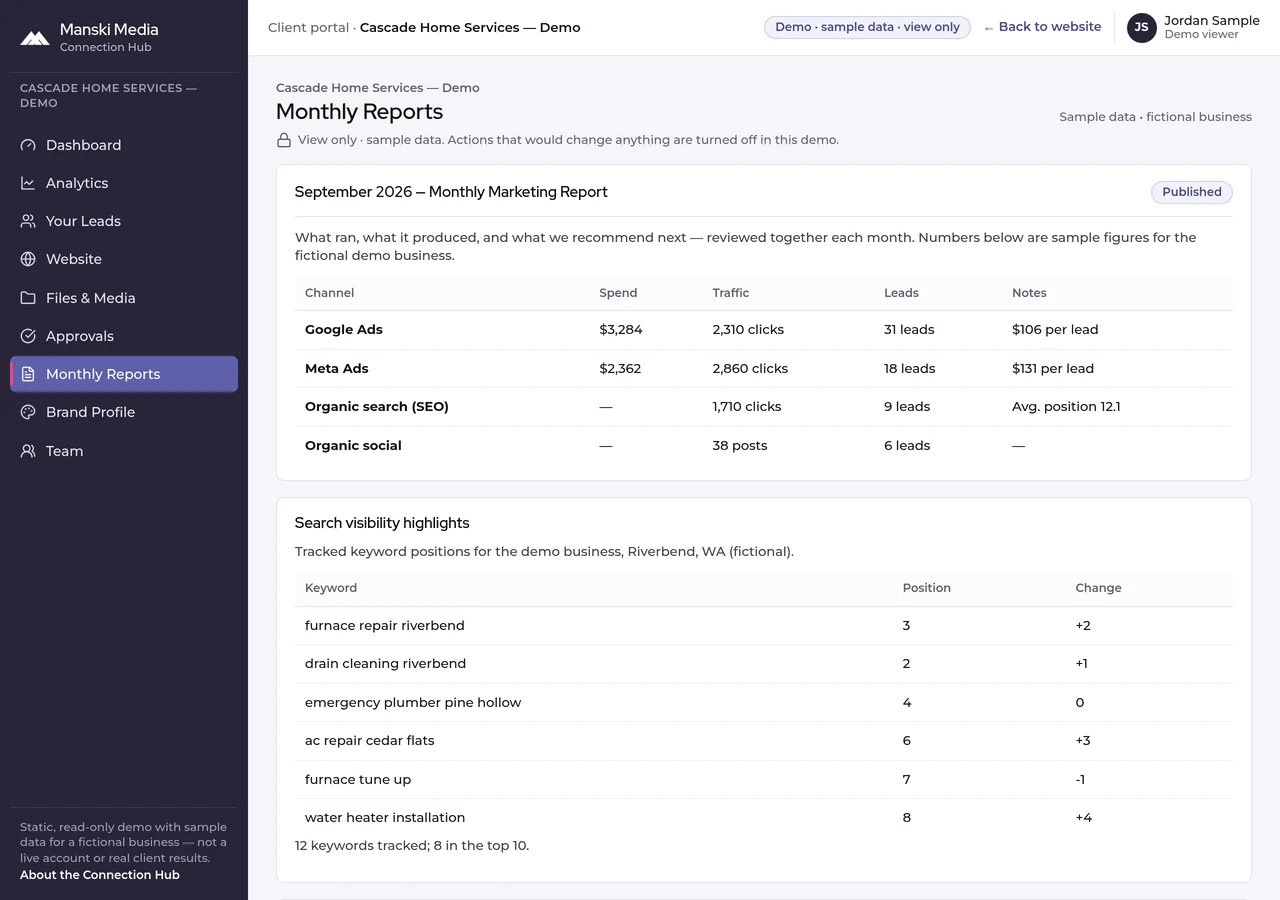Viewport: 1280px width, 900px height.
Task: Click the ac repair cedar flats keyword
Action: 370,740
